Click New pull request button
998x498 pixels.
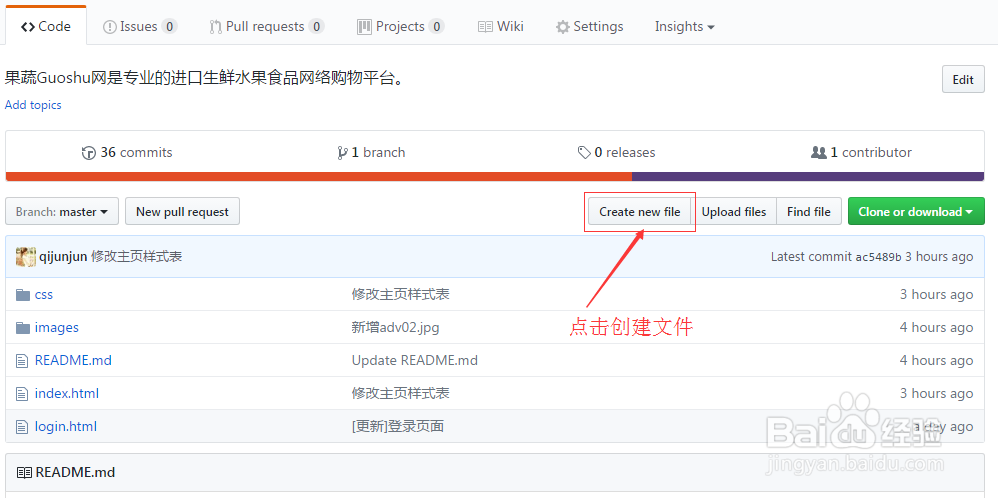click(183, 211)
